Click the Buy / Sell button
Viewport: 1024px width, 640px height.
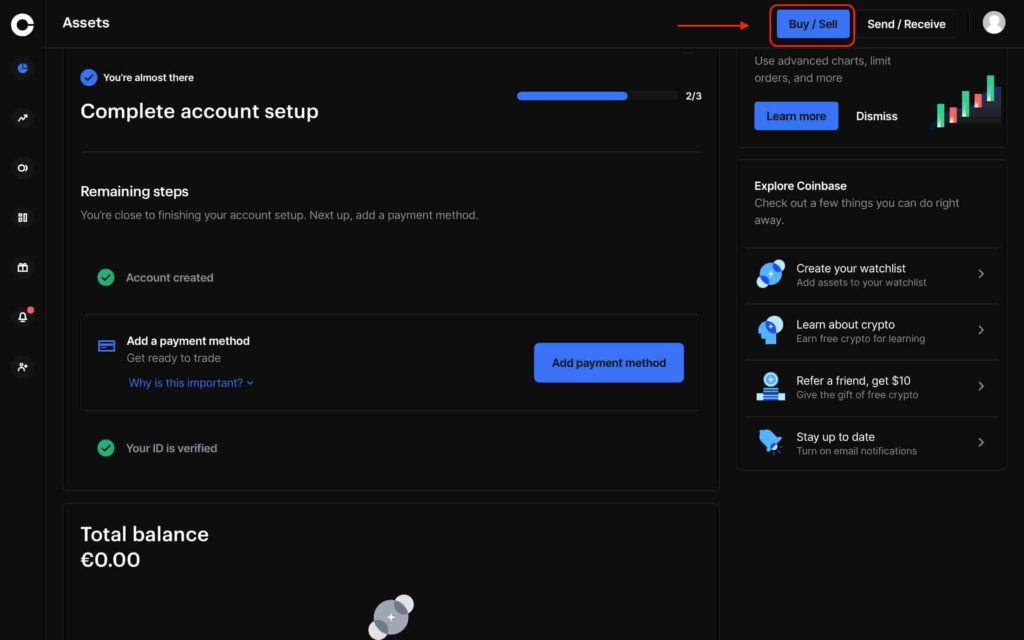coord(813,24)
